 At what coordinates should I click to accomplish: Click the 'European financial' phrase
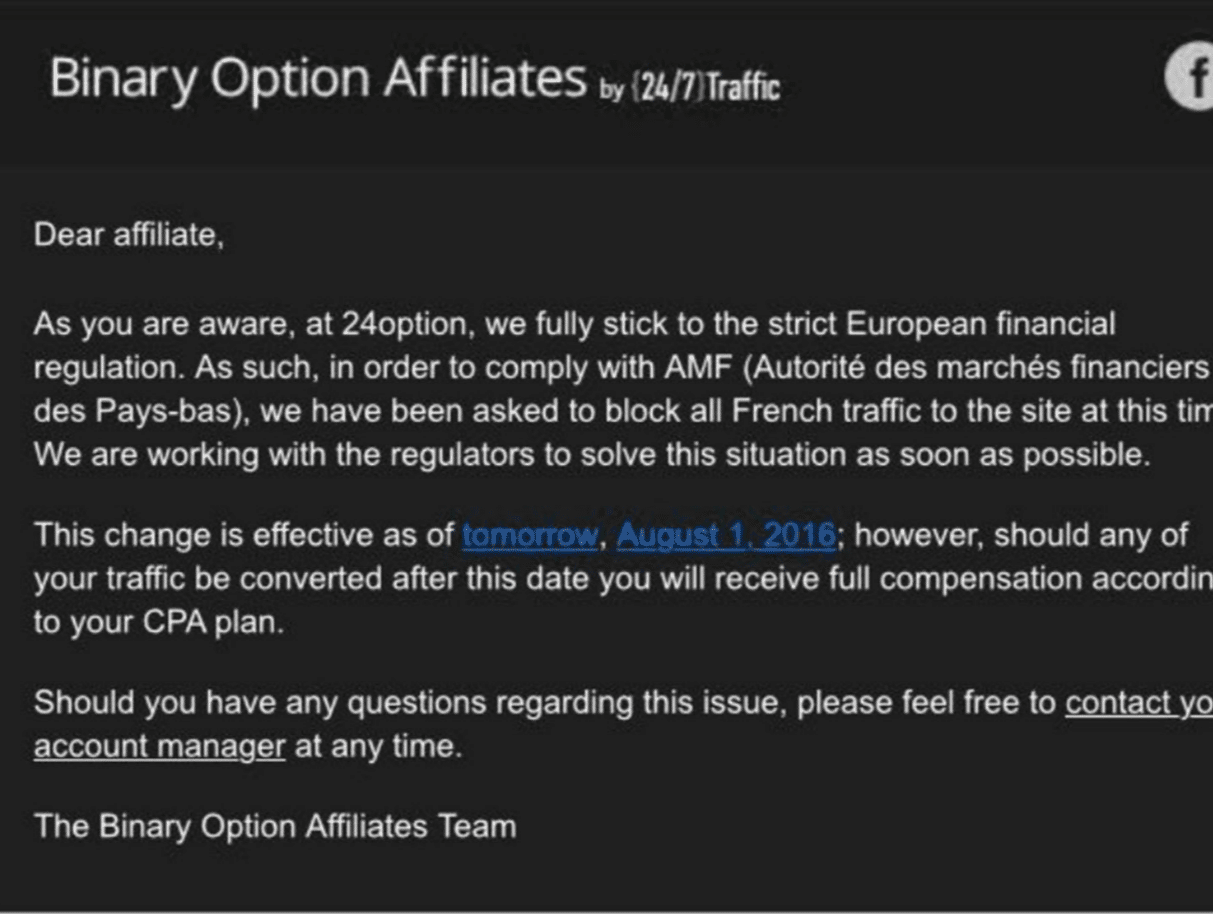(x=980, y=325)
